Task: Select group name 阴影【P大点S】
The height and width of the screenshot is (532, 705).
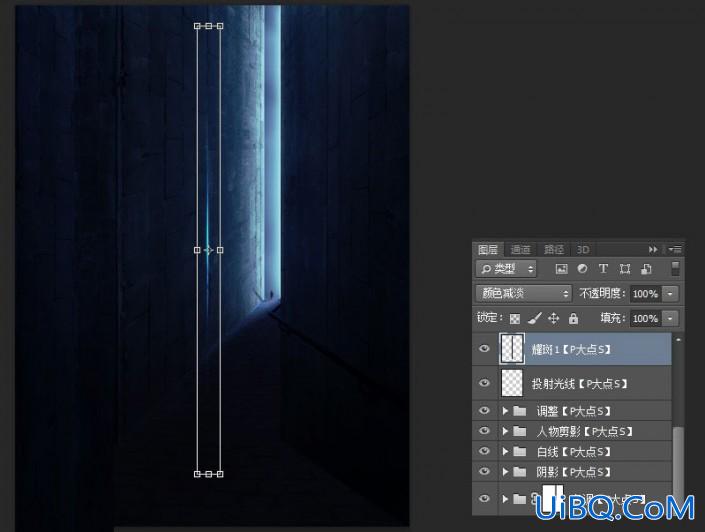Action: (573, 472)
